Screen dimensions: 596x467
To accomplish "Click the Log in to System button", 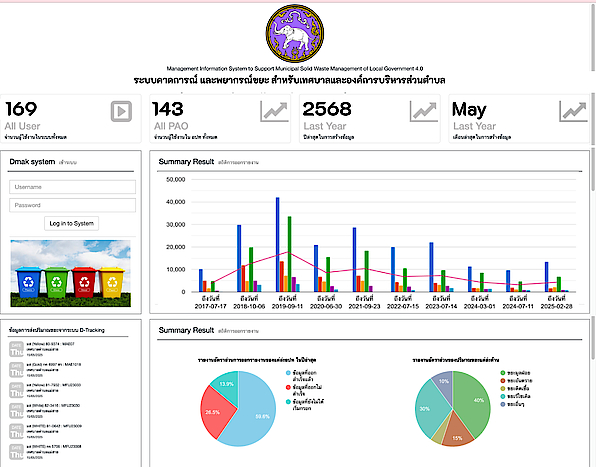I will (x=71, y=223).
